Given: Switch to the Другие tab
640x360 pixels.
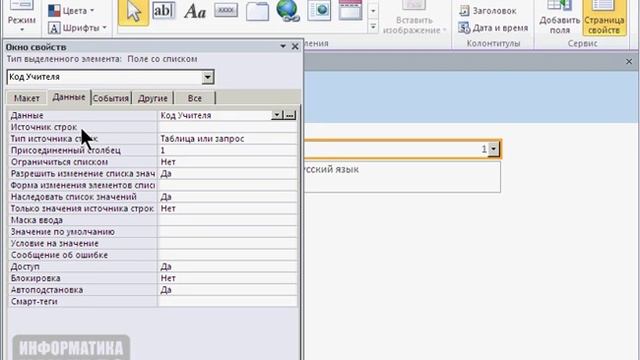Looking at the screenshot, I should (x=153, y=98).
